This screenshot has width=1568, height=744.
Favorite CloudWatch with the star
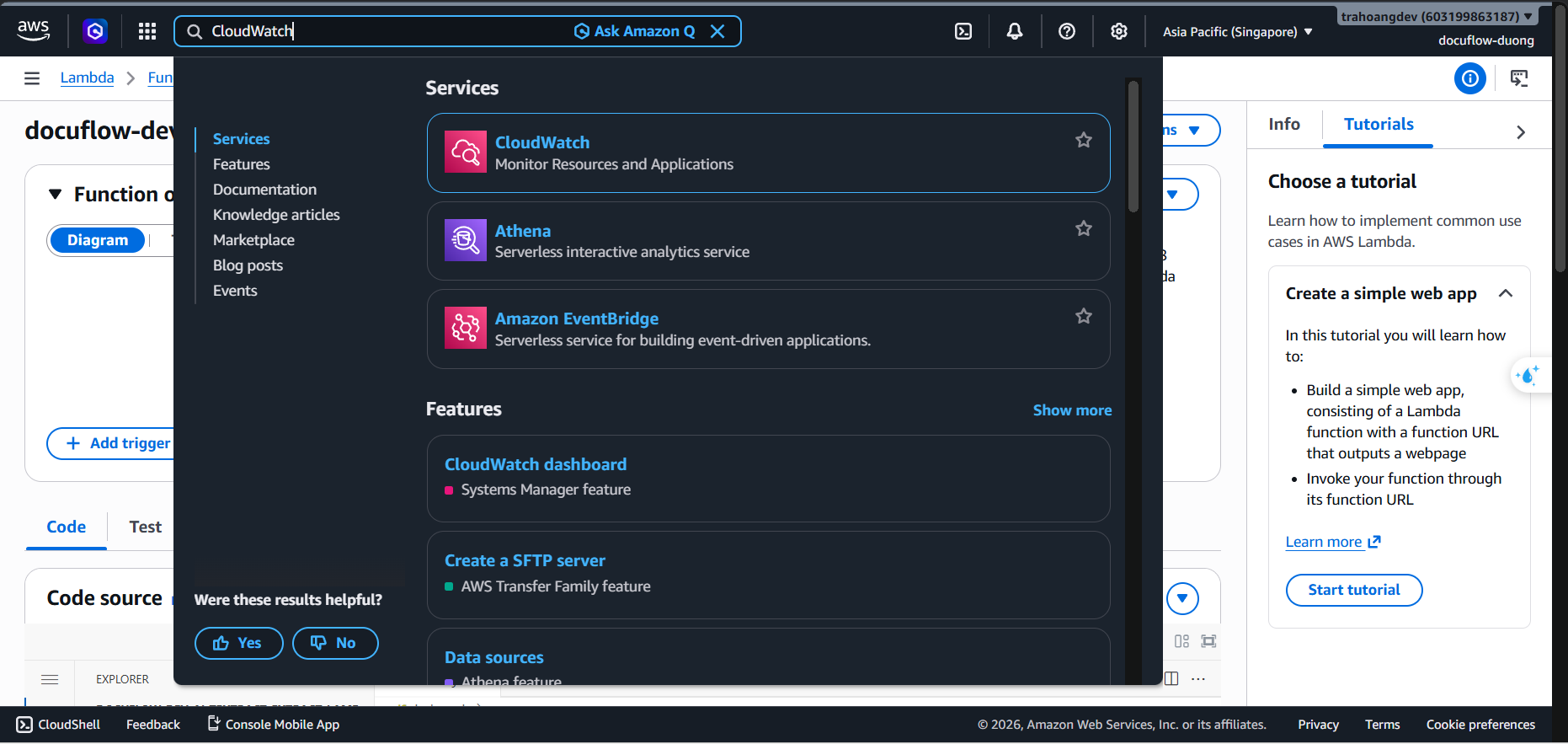[x=1084, y=140]
